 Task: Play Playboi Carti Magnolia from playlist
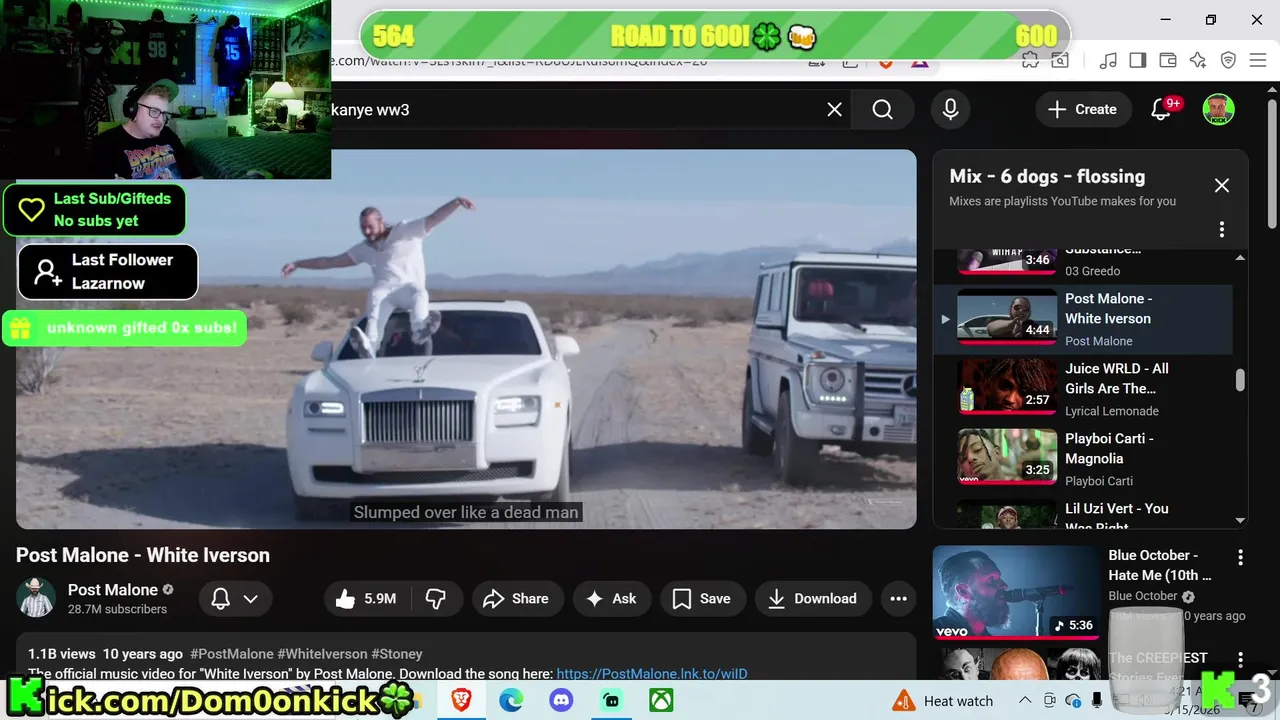(x=1083, y=459)
